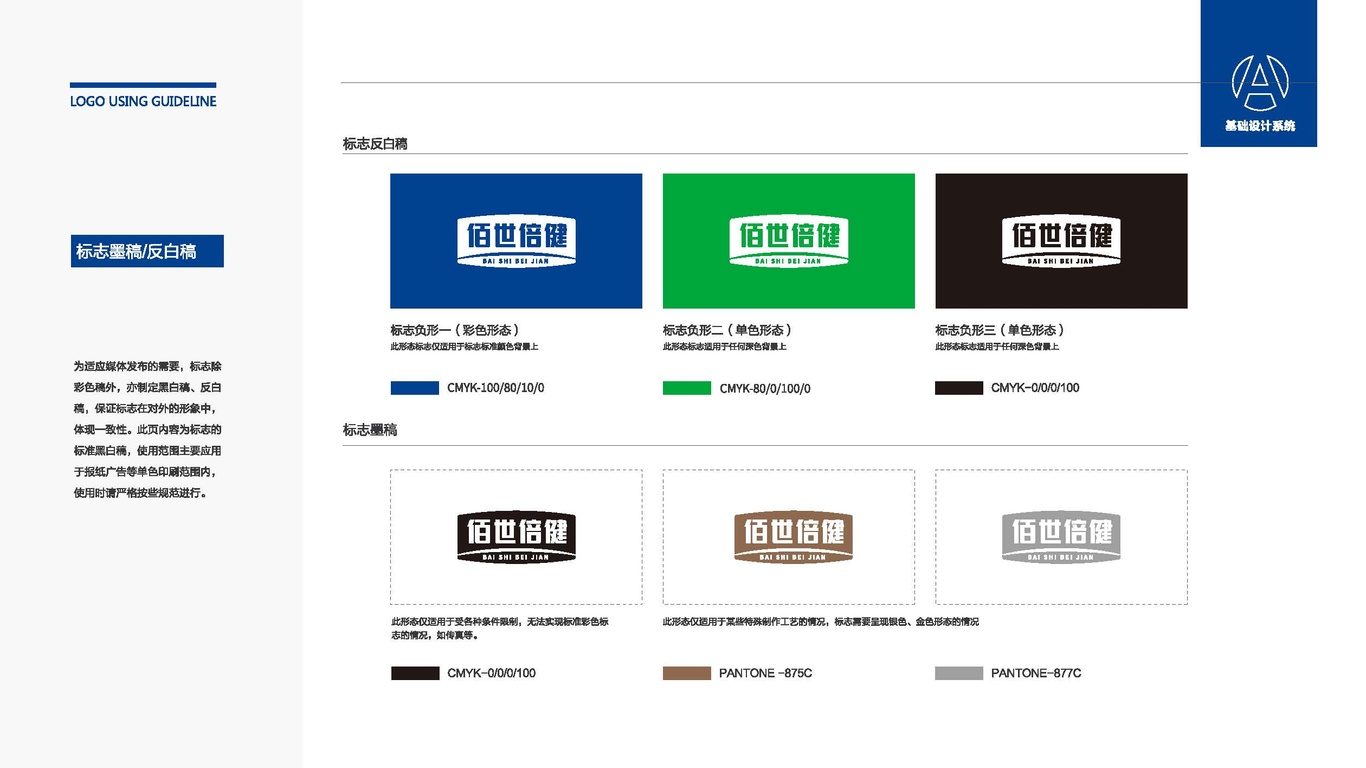Click note 此形态标志仅适用于标志标准颜色背景上
The image size is (1366, 768).
pos(465,347)
